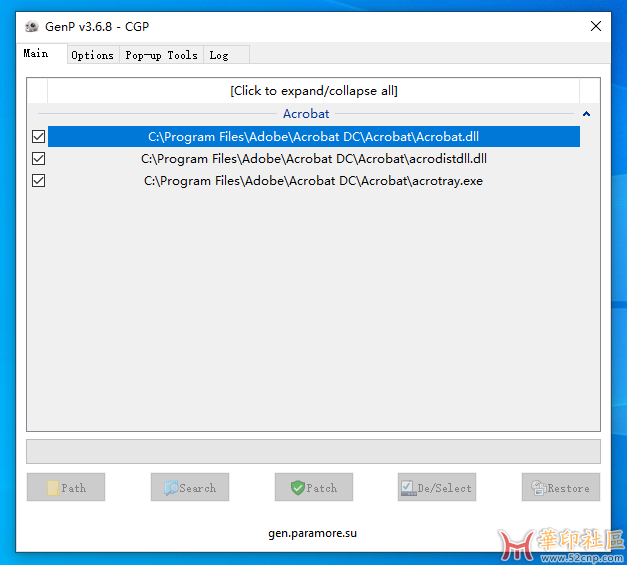Click the GenP app icon in title bar
Viewport: 627px width, 565px height.
tap(32, 26)
